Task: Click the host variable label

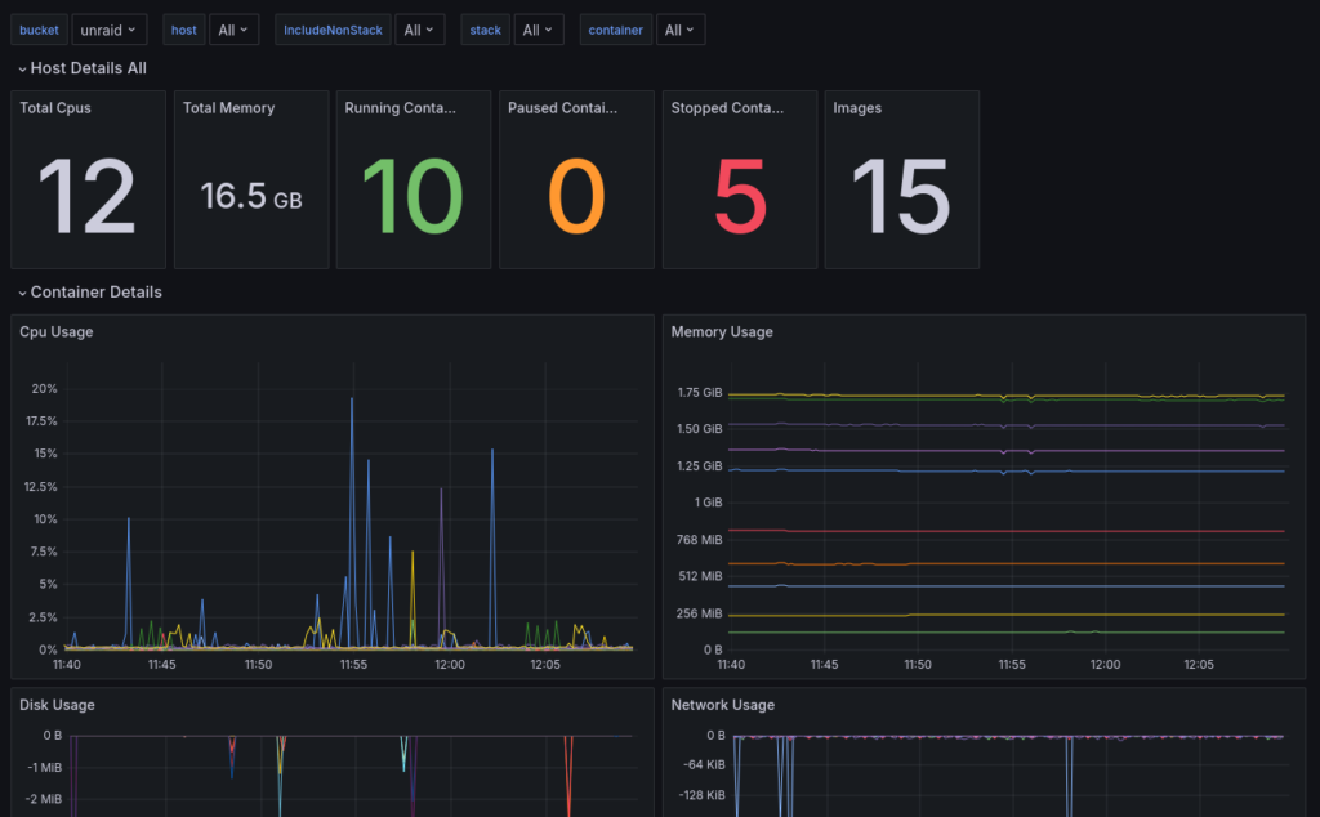Action: click(183, 29)
